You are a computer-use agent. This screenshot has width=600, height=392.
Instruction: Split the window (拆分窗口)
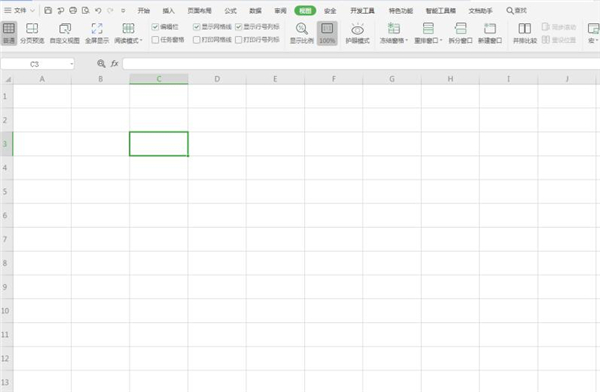coord(460,33)
